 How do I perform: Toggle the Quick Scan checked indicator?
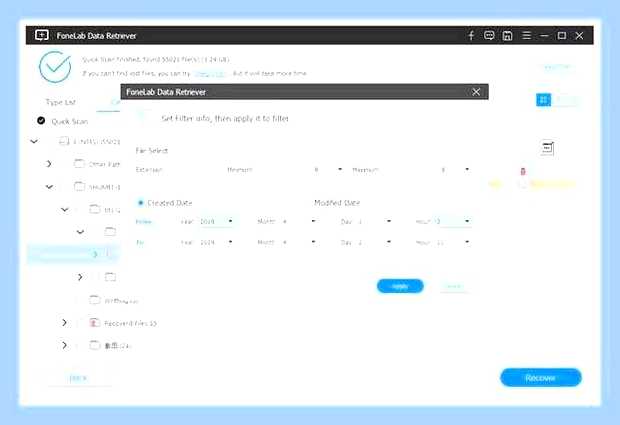click(x=41, y=121)
